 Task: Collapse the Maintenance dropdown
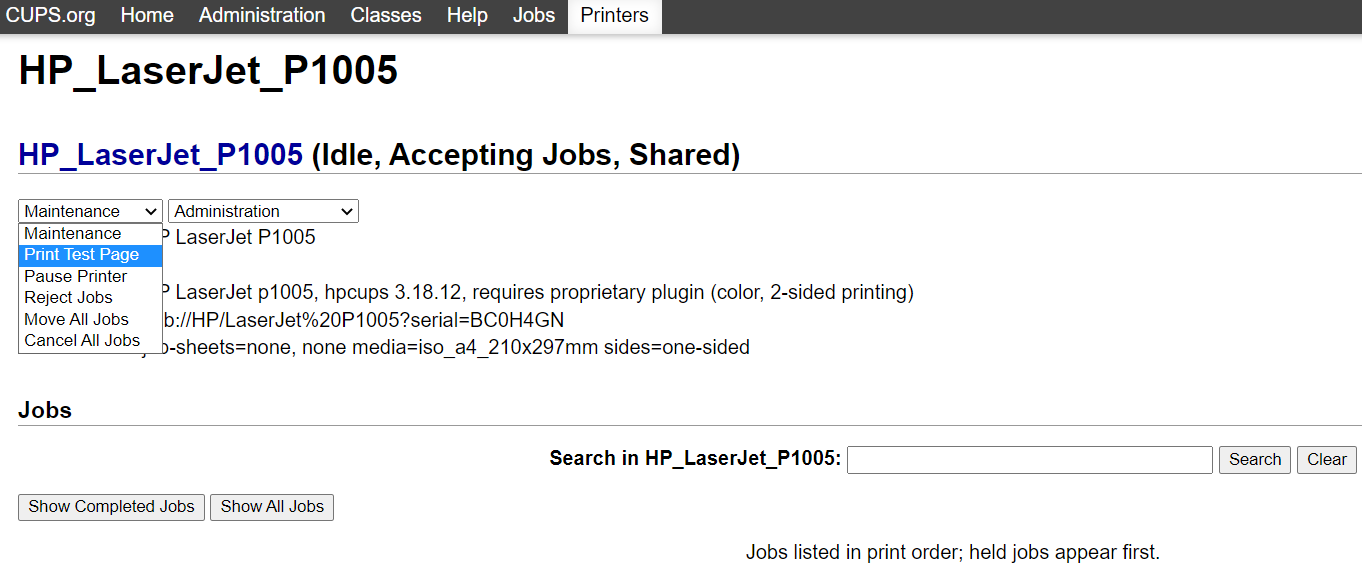pos(90,211)
